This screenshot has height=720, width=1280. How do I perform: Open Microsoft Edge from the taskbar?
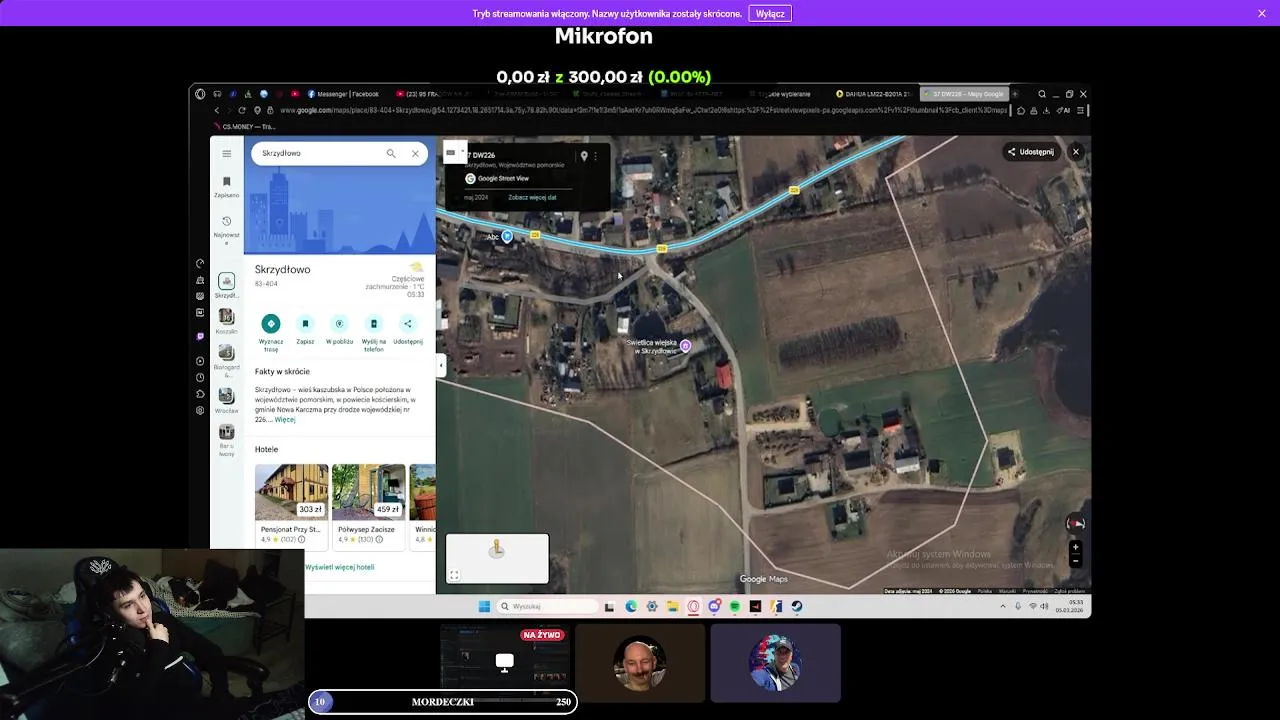point(631,606)
